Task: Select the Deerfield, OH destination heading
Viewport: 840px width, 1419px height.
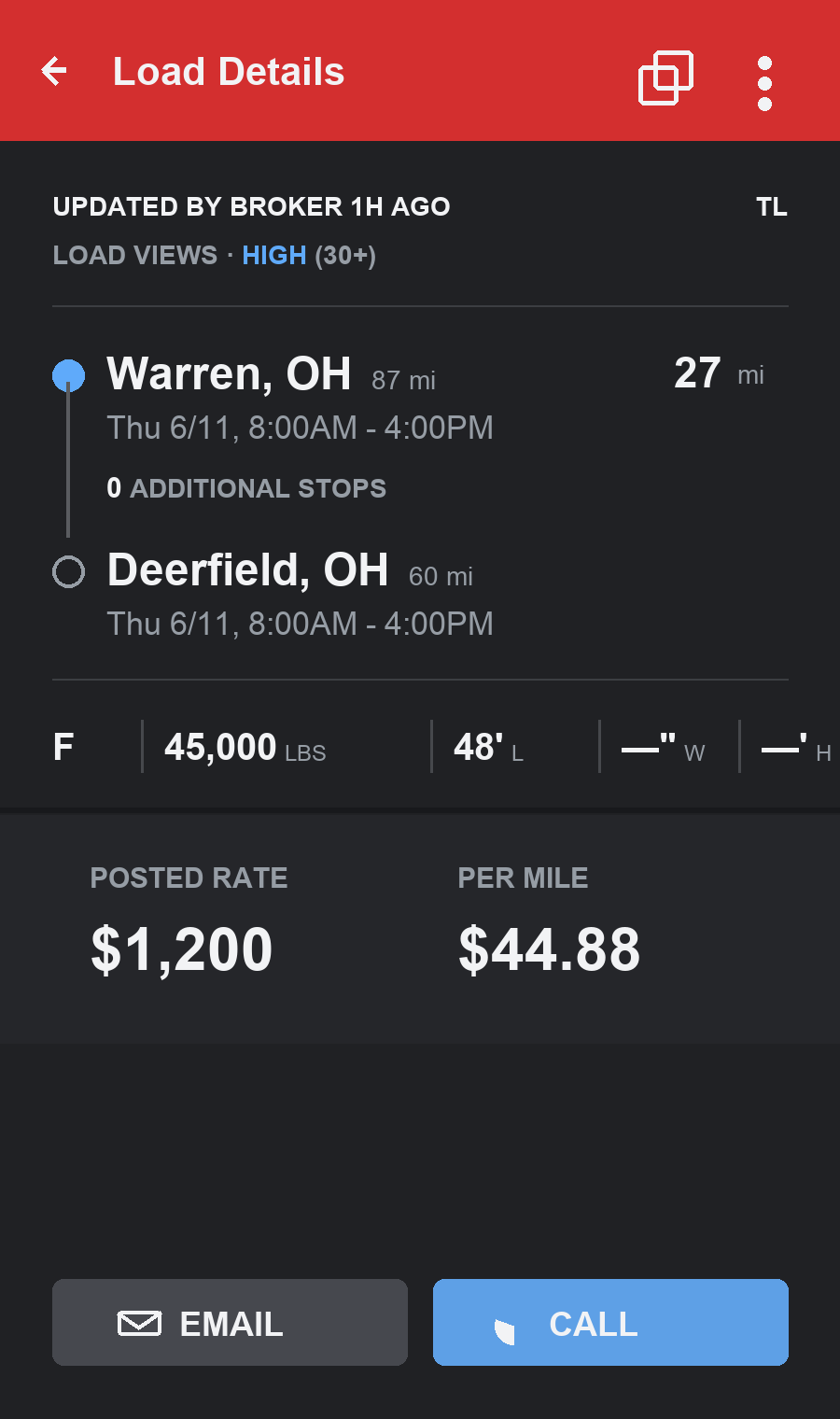Action: click(247, 569)
